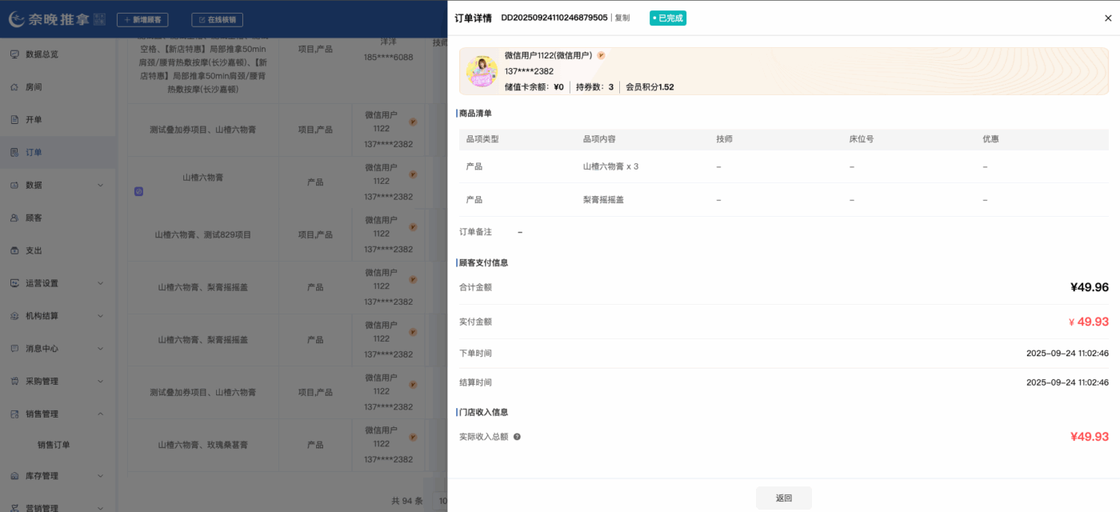This screenshot has width=1120, height=512.
Task: Select the 结算时间 label
Action: point(476,383)
